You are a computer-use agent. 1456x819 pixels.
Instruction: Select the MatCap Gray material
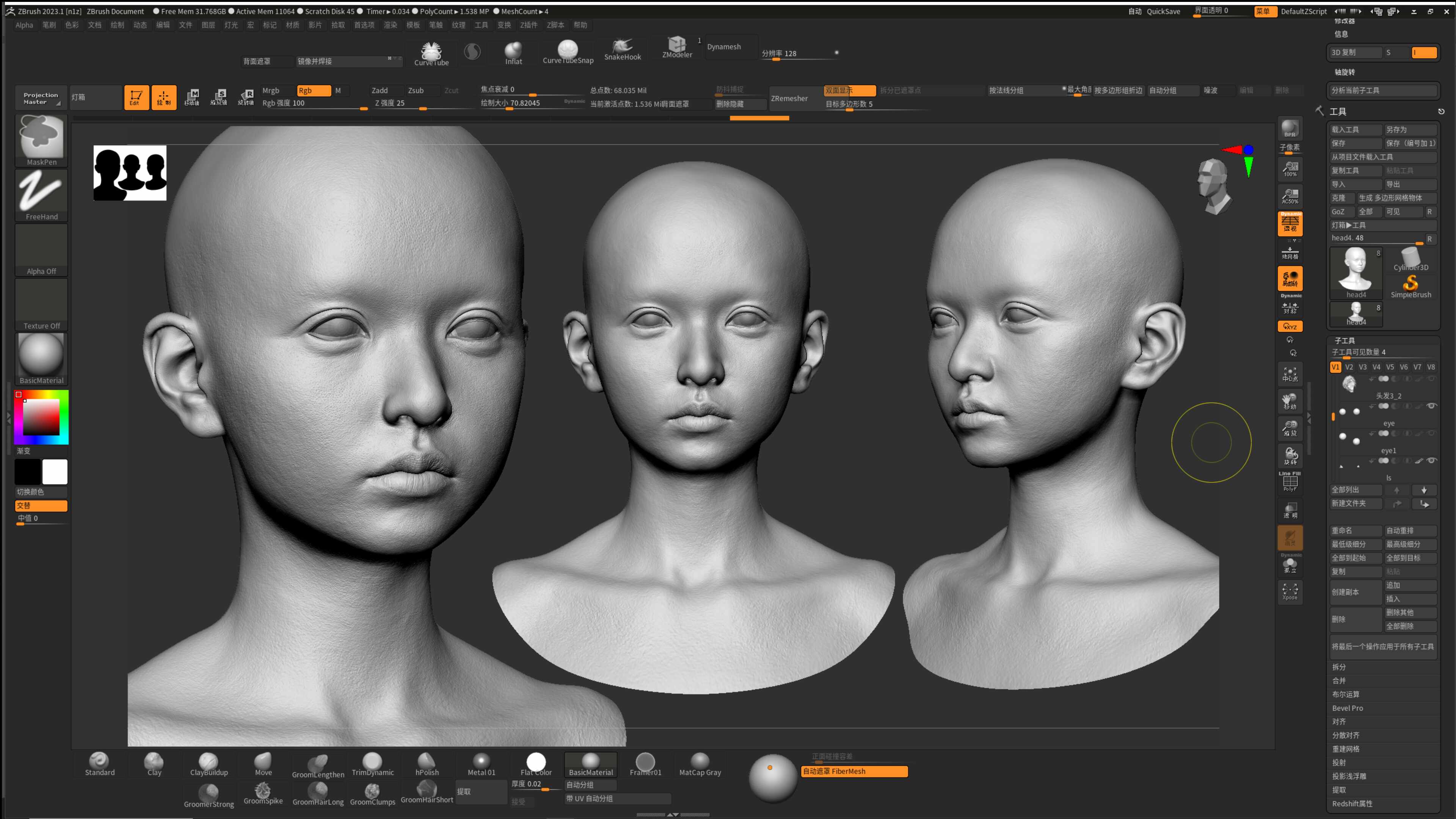coord(700,765)
